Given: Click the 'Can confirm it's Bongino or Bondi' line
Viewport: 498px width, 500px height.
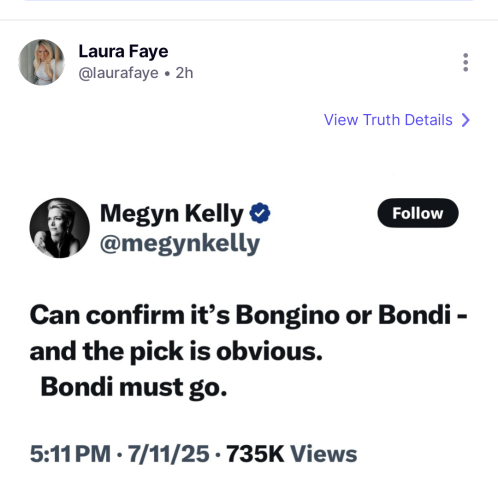Looking at the screenshot, I should 248,315.
